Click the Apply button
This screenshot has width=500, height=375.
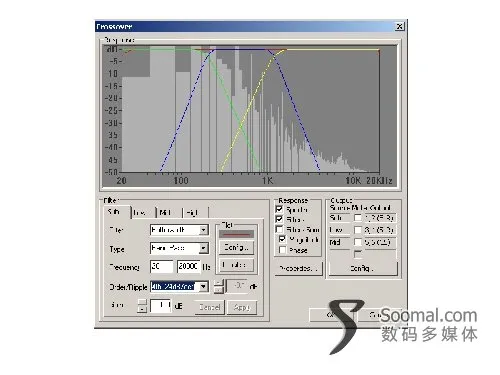(242, 307)
